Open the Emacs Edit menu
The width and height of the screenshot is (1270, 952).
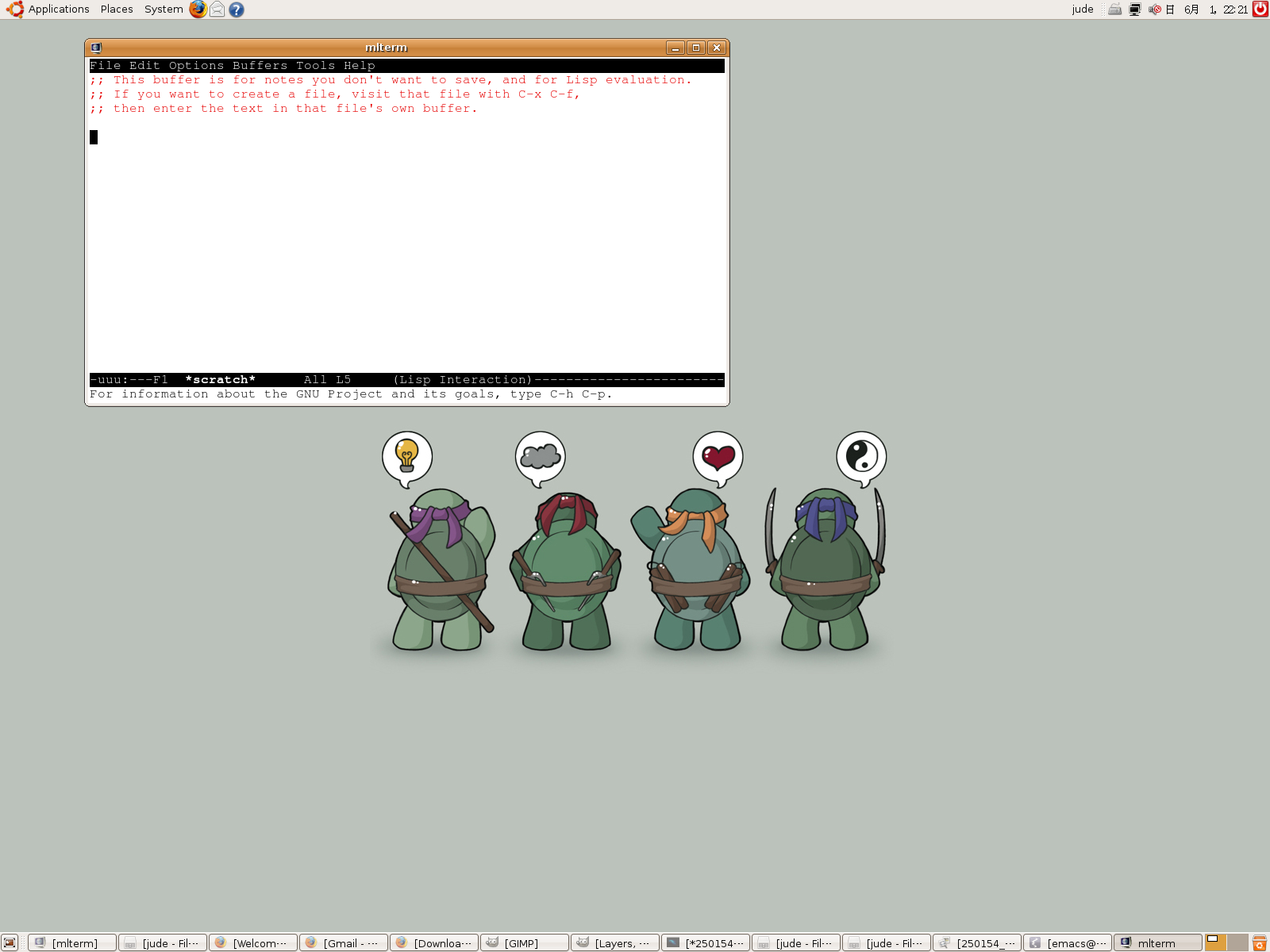pyautogui.click(x=145, y=66)
